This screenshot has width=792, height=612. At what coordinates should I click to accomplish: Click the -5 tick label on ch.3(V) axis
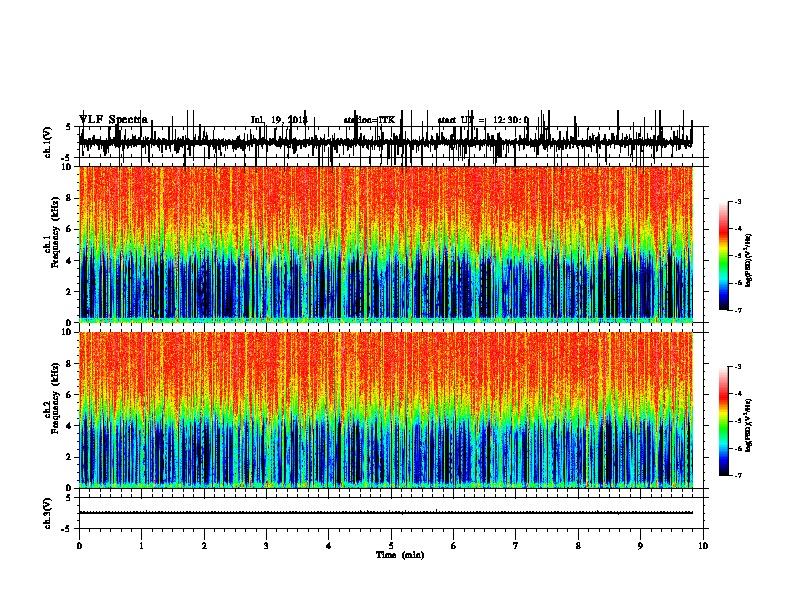[68, 529]
